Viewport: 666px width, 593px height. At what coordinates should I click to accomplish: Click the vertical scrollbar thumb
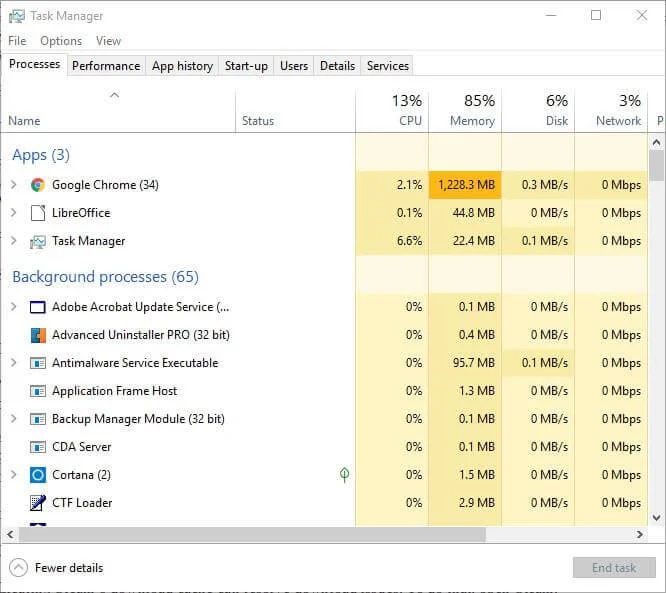pos(657,166)
